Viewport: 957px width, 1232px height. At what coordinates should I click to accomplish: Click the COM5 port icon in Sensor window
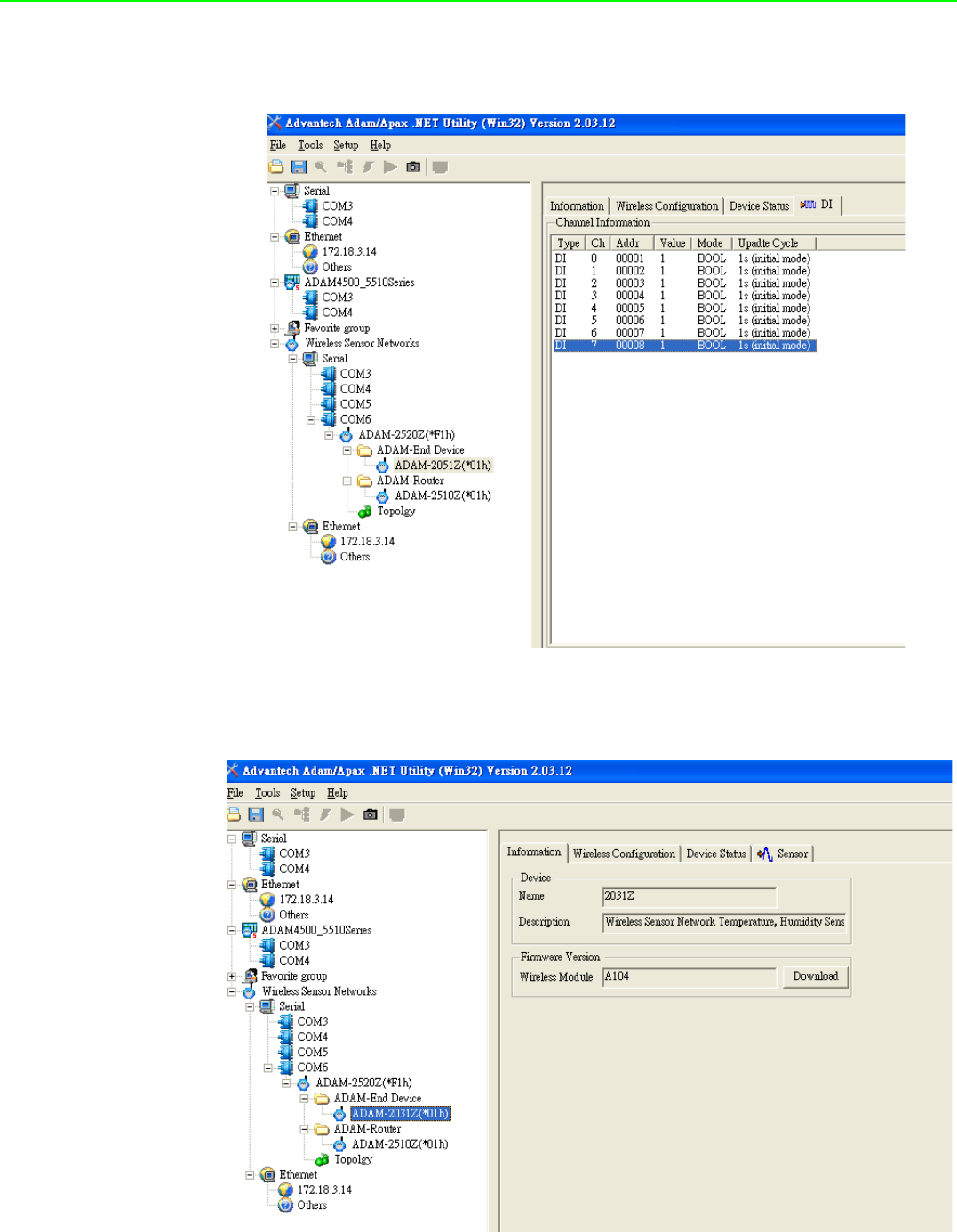point(285,1053)
